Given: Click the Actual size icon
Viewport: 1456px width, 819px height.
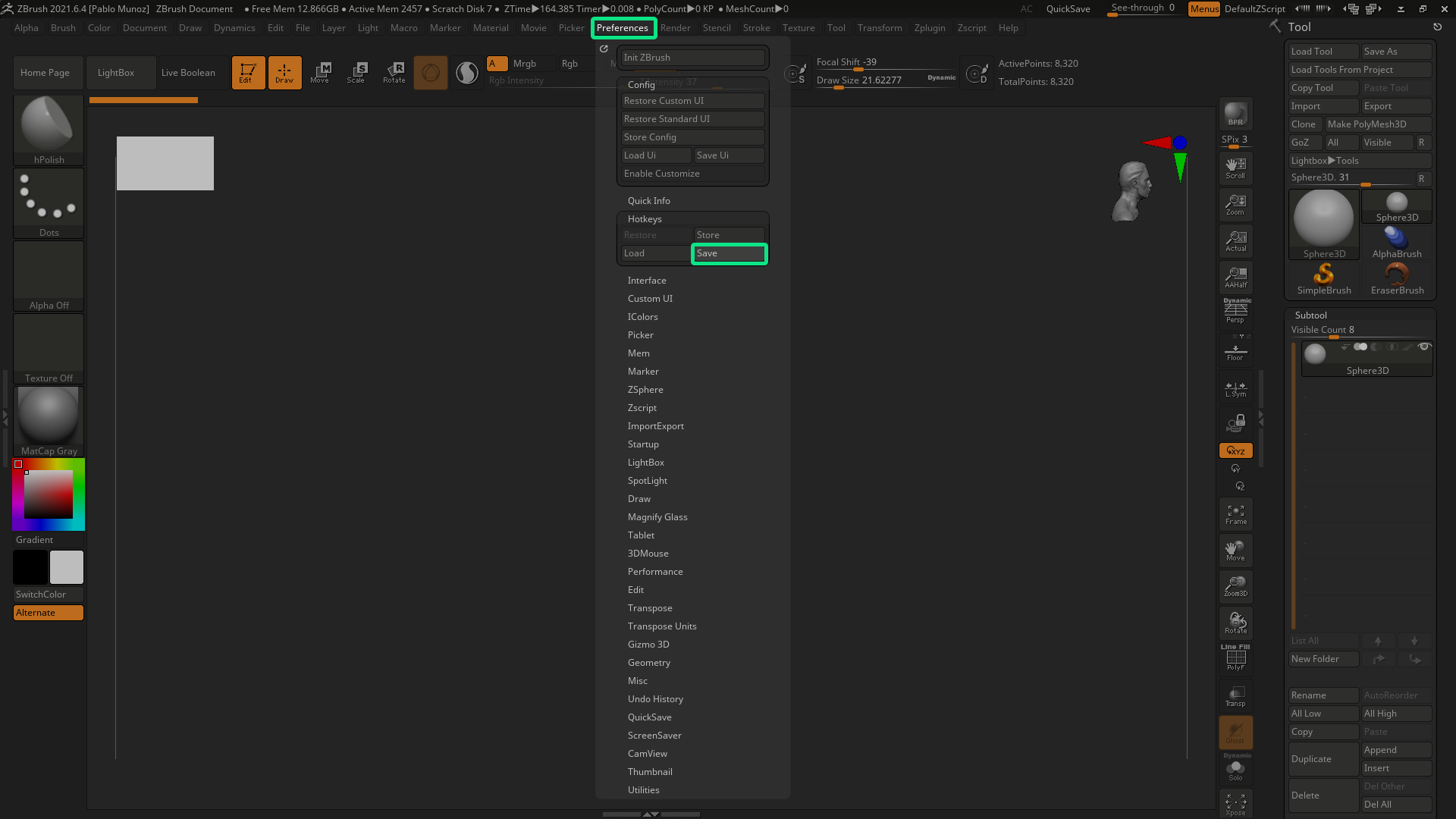Looking at the screenshot, I should pyautogui.click(x=1235, y=240).
